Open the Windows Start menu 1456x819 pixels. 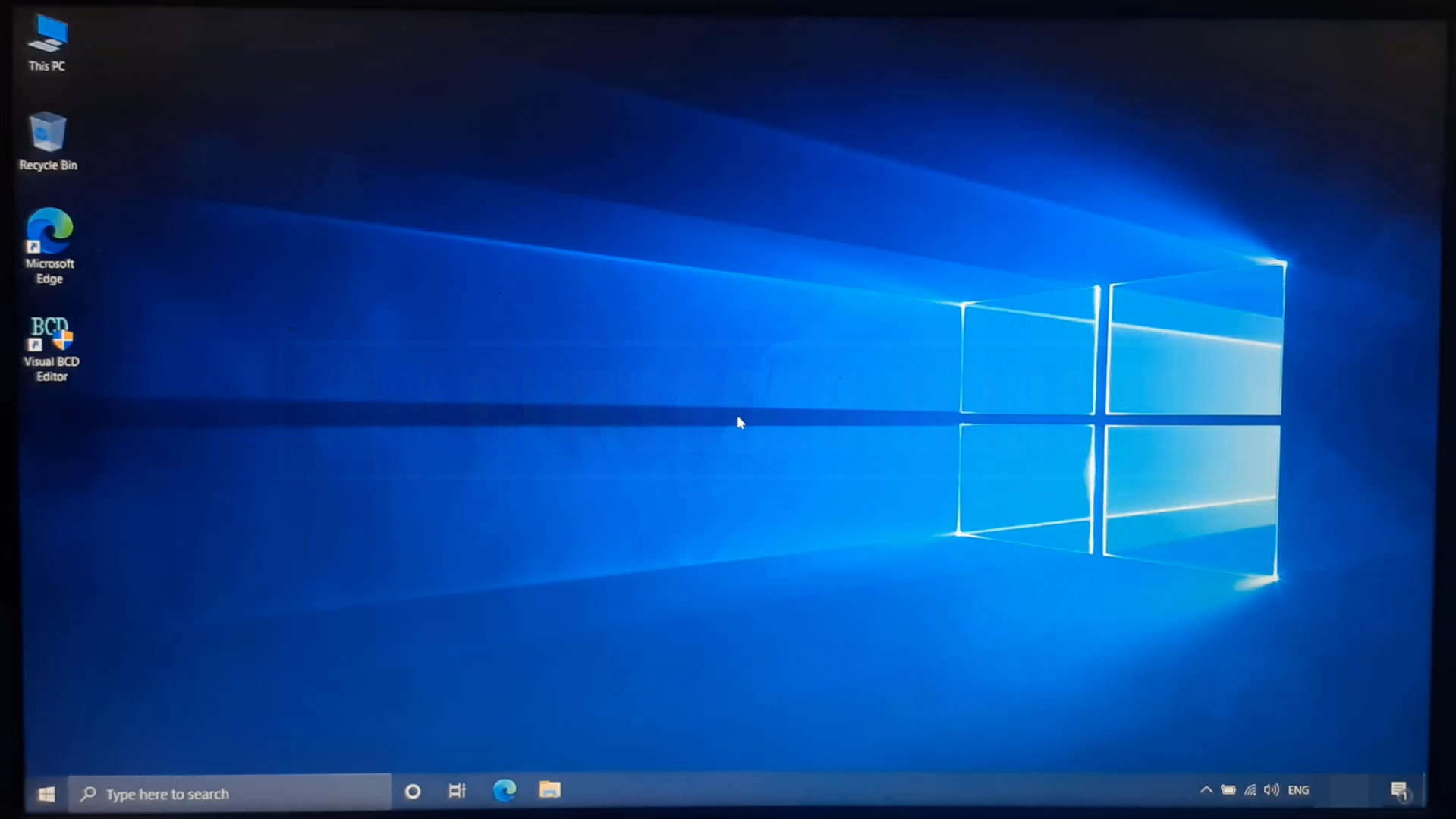click(x=46, y=794)
